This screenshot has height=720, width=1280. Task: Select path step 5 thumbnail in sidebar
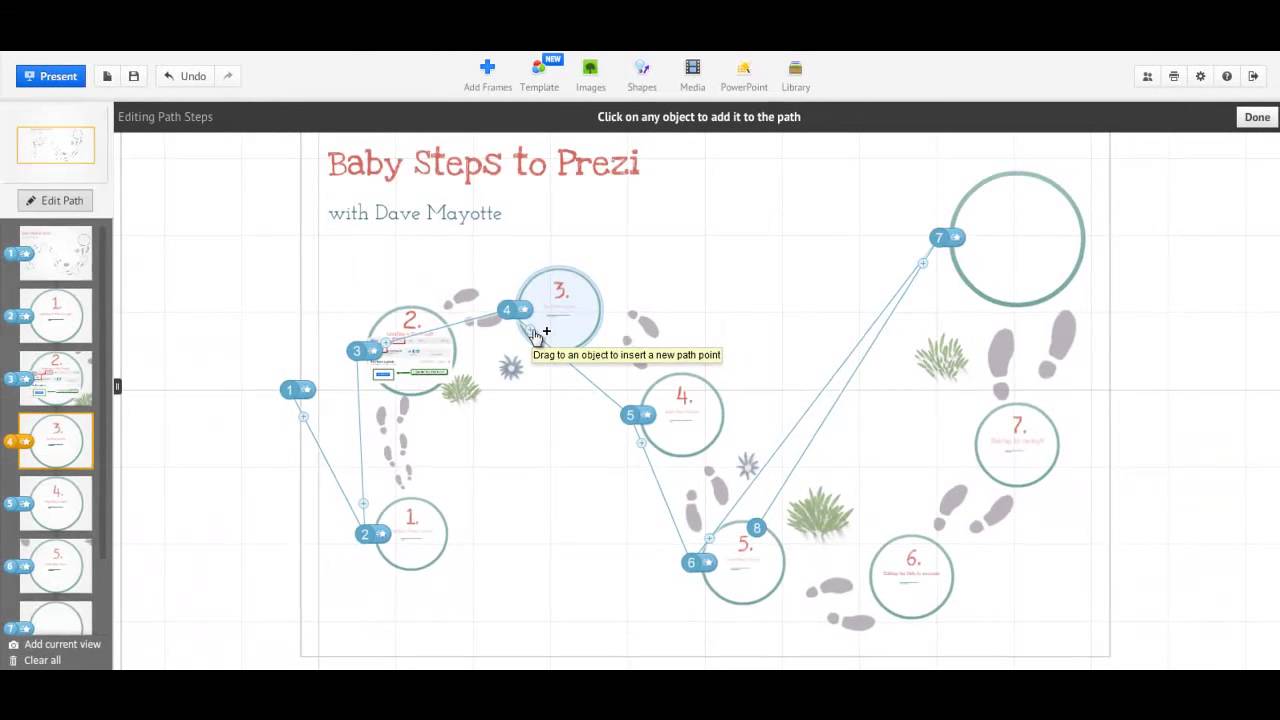coord(56,503)
